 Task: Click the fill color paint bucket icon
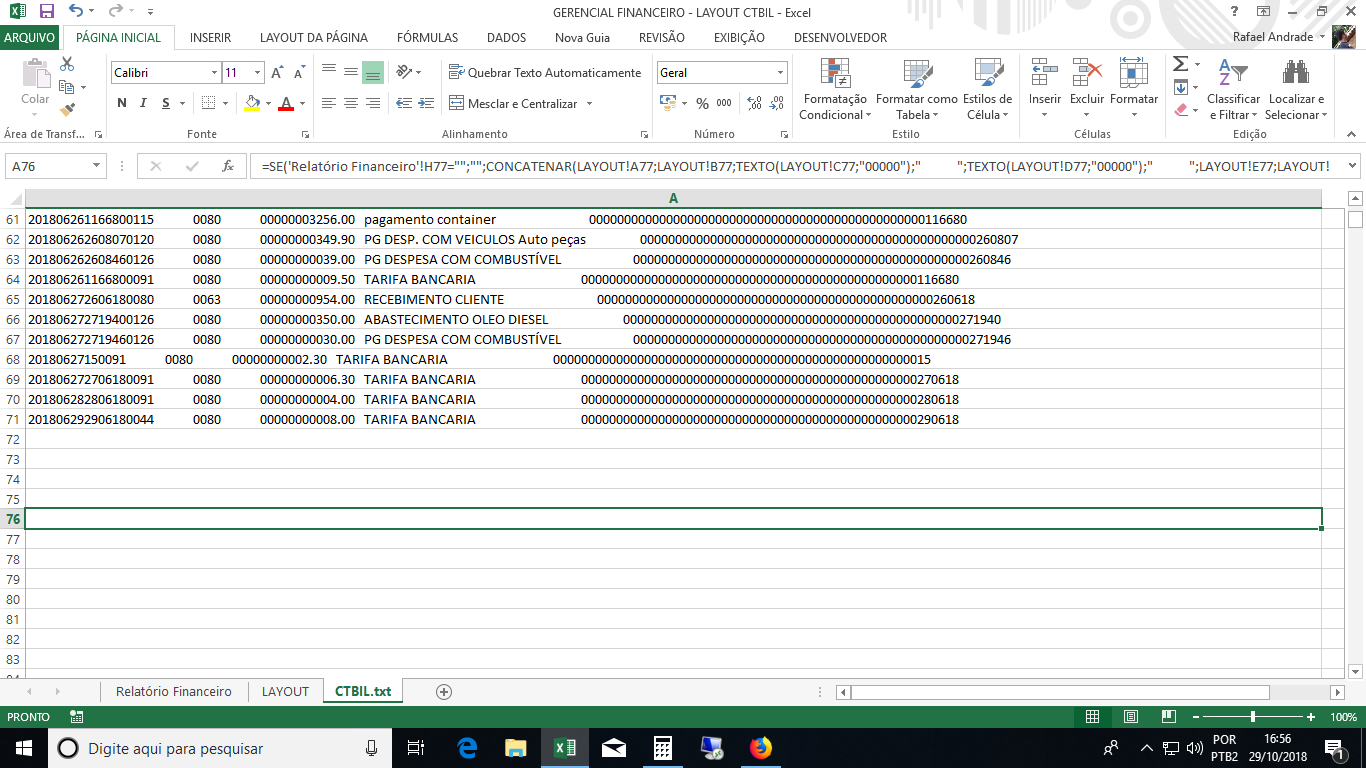(x=252, y=103)
